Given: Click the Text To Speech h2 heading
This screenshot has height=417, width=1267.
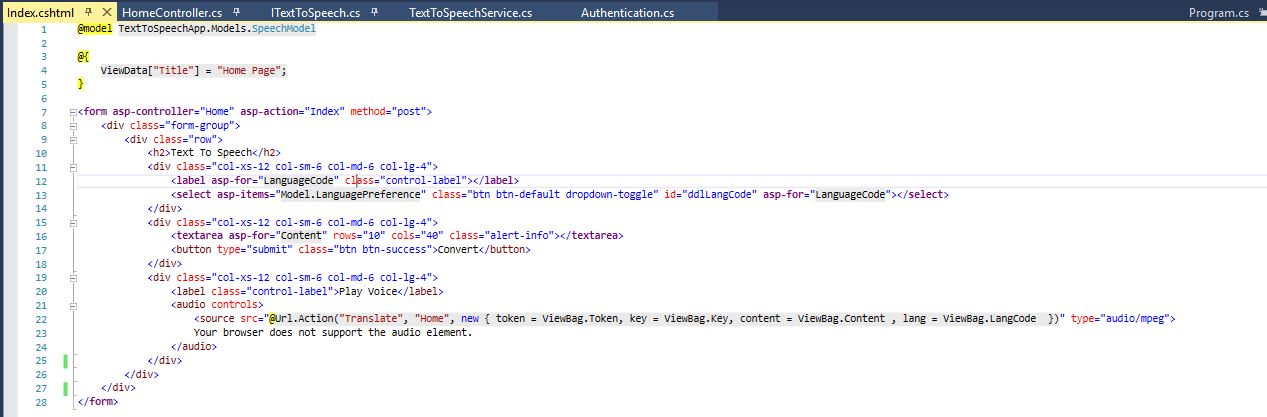Looking at the screenshot, I should point(212,153).
